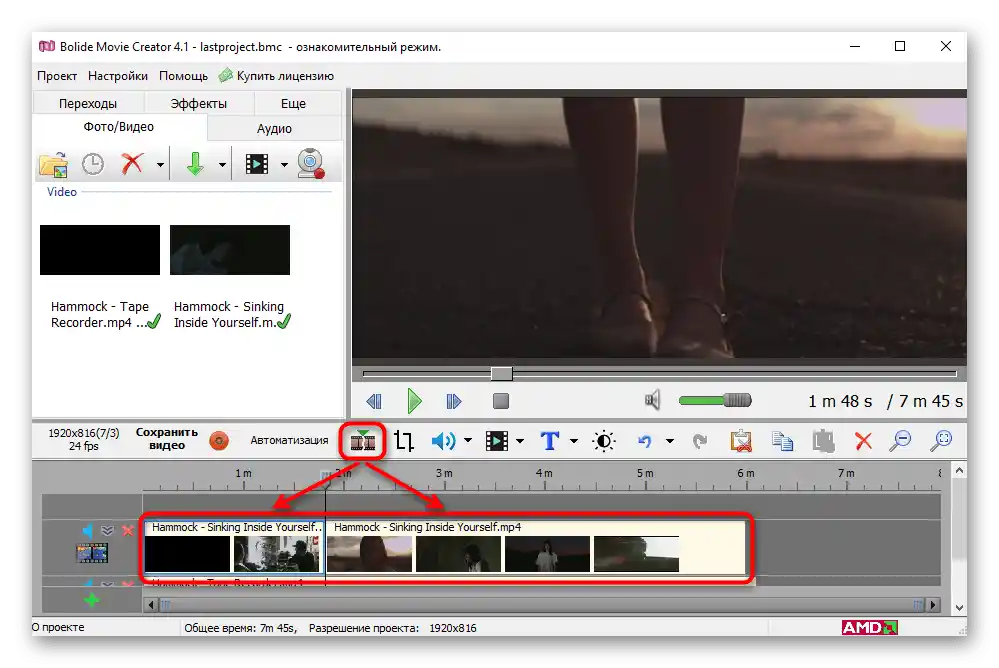The height and width of the screenshot is (668, 999).
Task: Expand the timeline film strip dropdown
Action: [x=520, y=440]
